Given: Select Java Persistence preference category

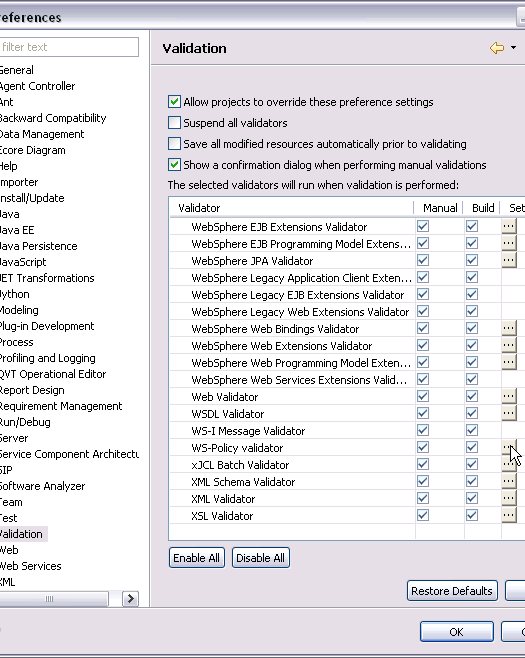Looking at the screenshot, I should pyautogui.click(x=38, y=246).
